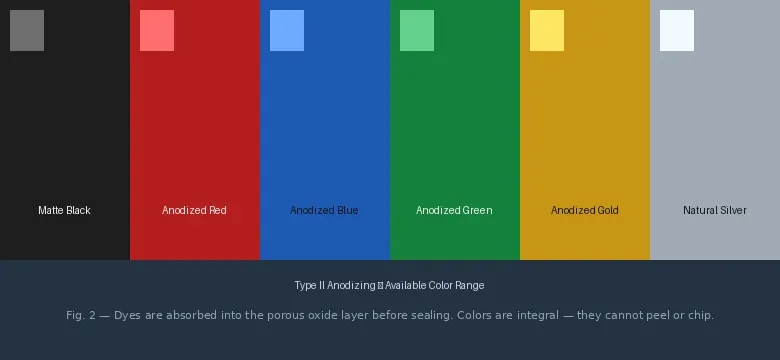Click the Fig. 2 caption text
The width and height of the screenshot is (780, 360).
coord(390,315)
